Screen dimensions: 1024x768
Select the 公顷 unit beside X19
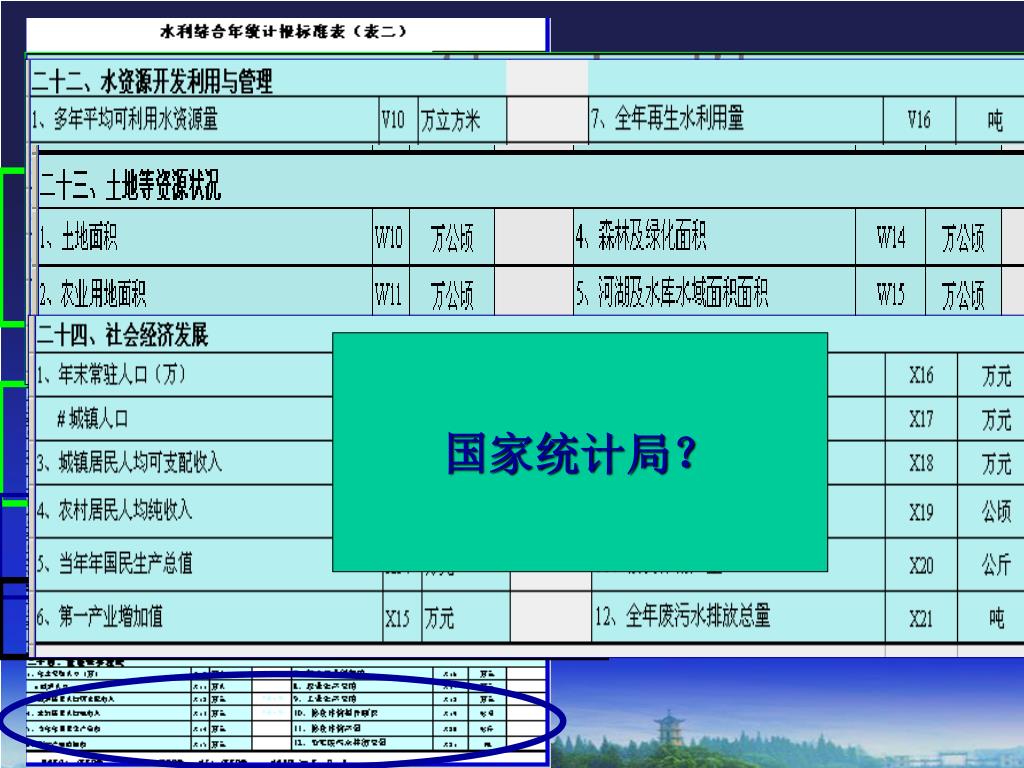tap(997, 511)
